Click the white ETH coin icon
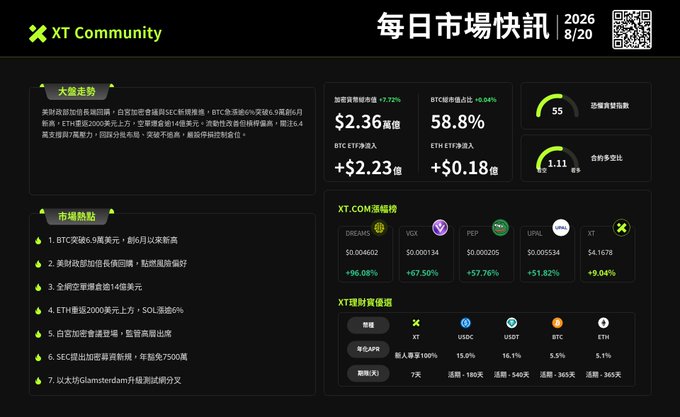The width and height of the screenshot is (680, 417). pyautogui.click(x=603, y=323)
